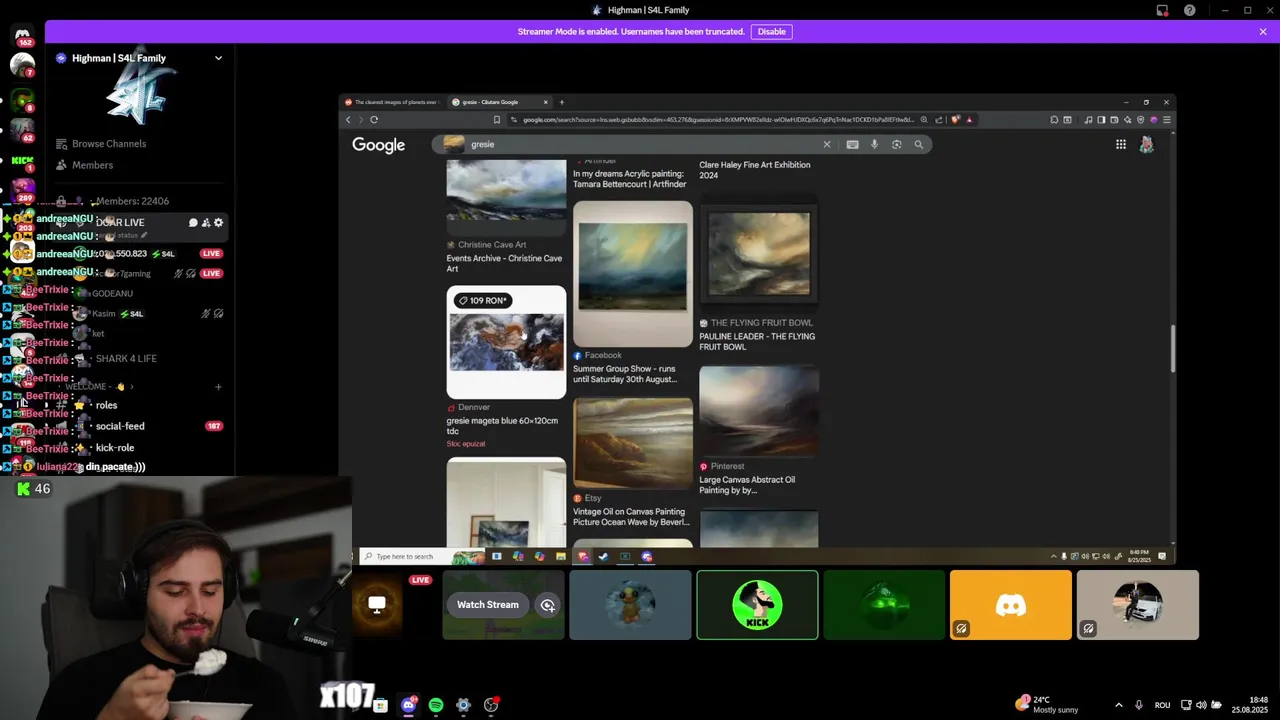Click the Google results page scrollbar
The width and height of the screenshot is (1280, 720).
pos(1172,348)
